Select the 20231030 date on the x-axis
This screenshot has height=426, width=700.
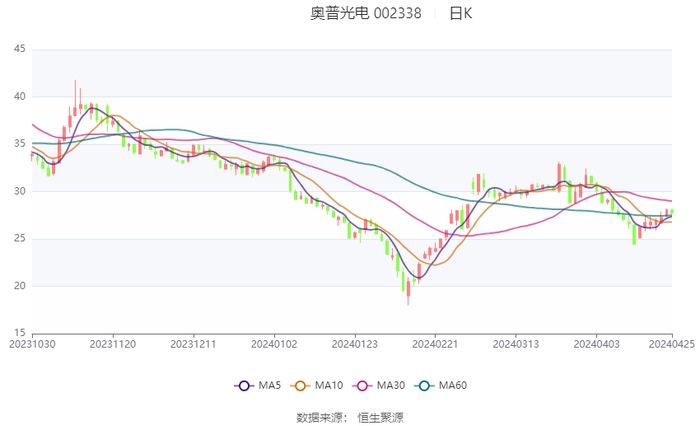tap(32, 343)
